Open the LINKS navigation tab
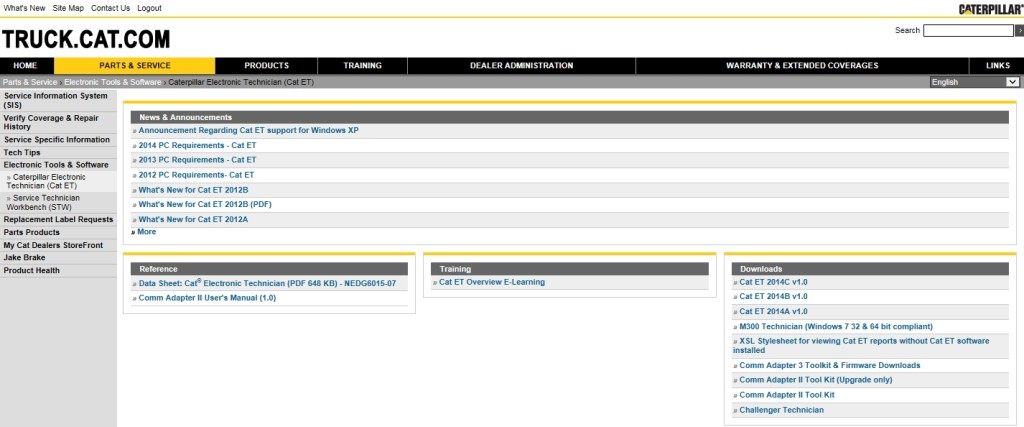Screen dimensions: 1024x427 (x=997, y=66)
